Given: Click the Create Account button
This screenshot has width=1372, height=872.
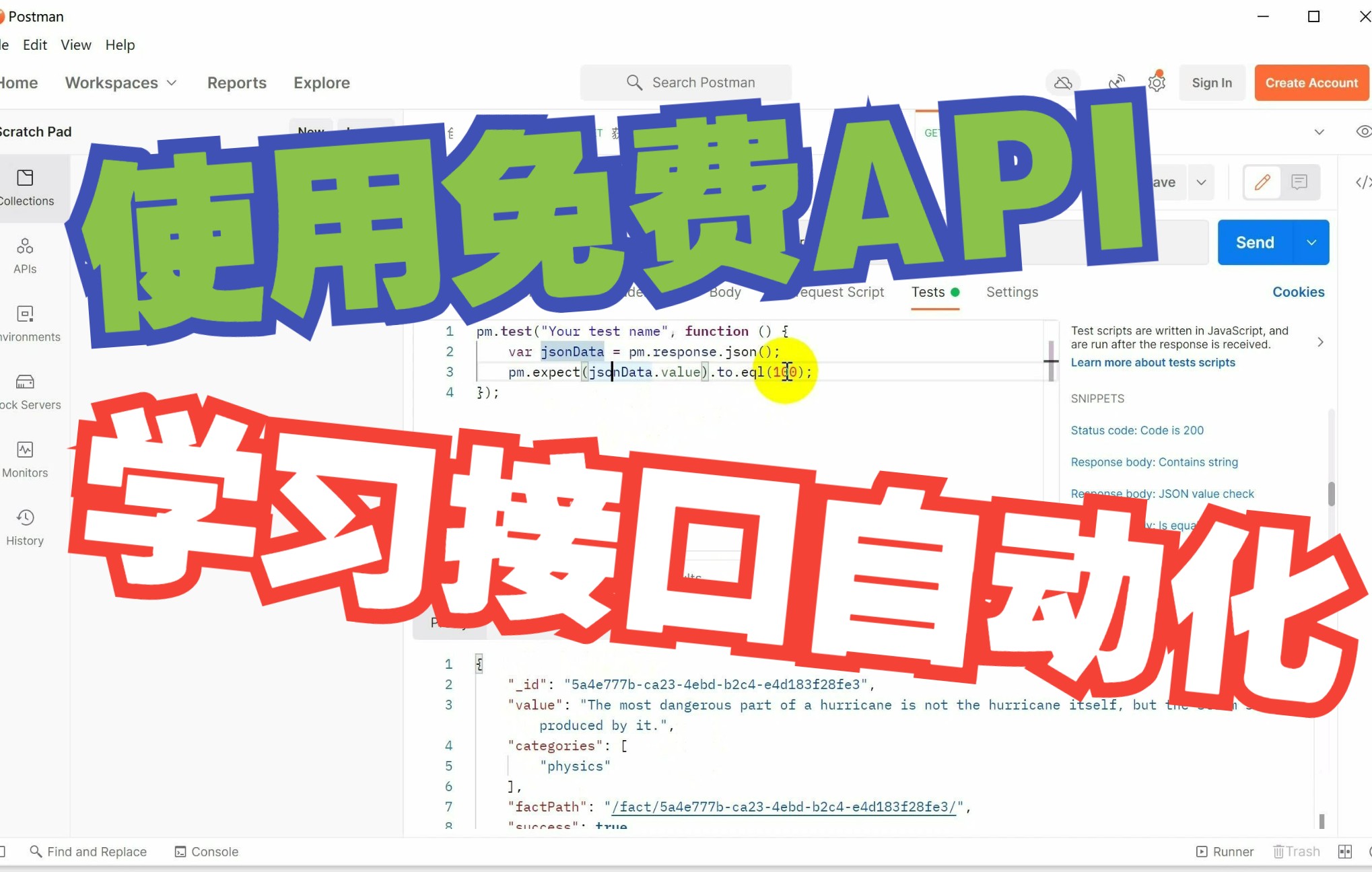Looking at the screenshot, I should click(1311, 82).
